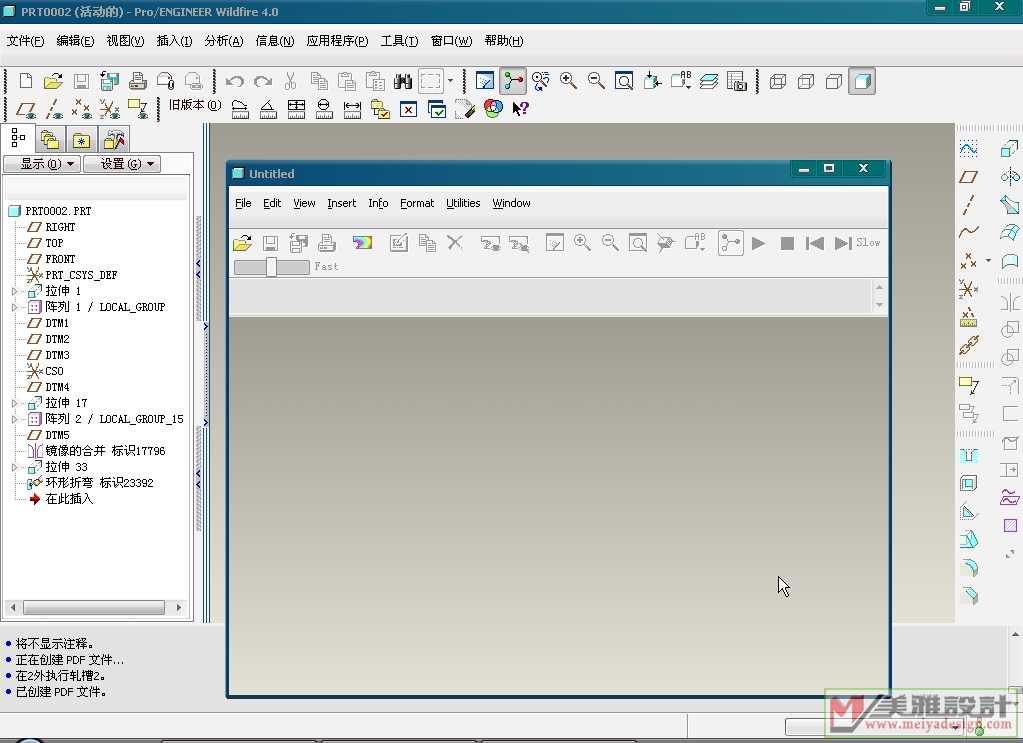Switch to folder browser tab

(x=50, y=140)
